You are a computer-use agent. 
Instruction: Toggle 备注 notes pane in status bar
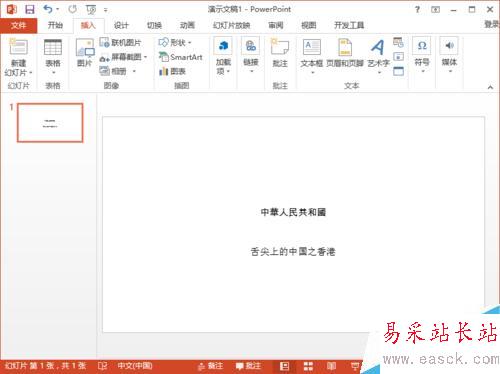(210, 366)
